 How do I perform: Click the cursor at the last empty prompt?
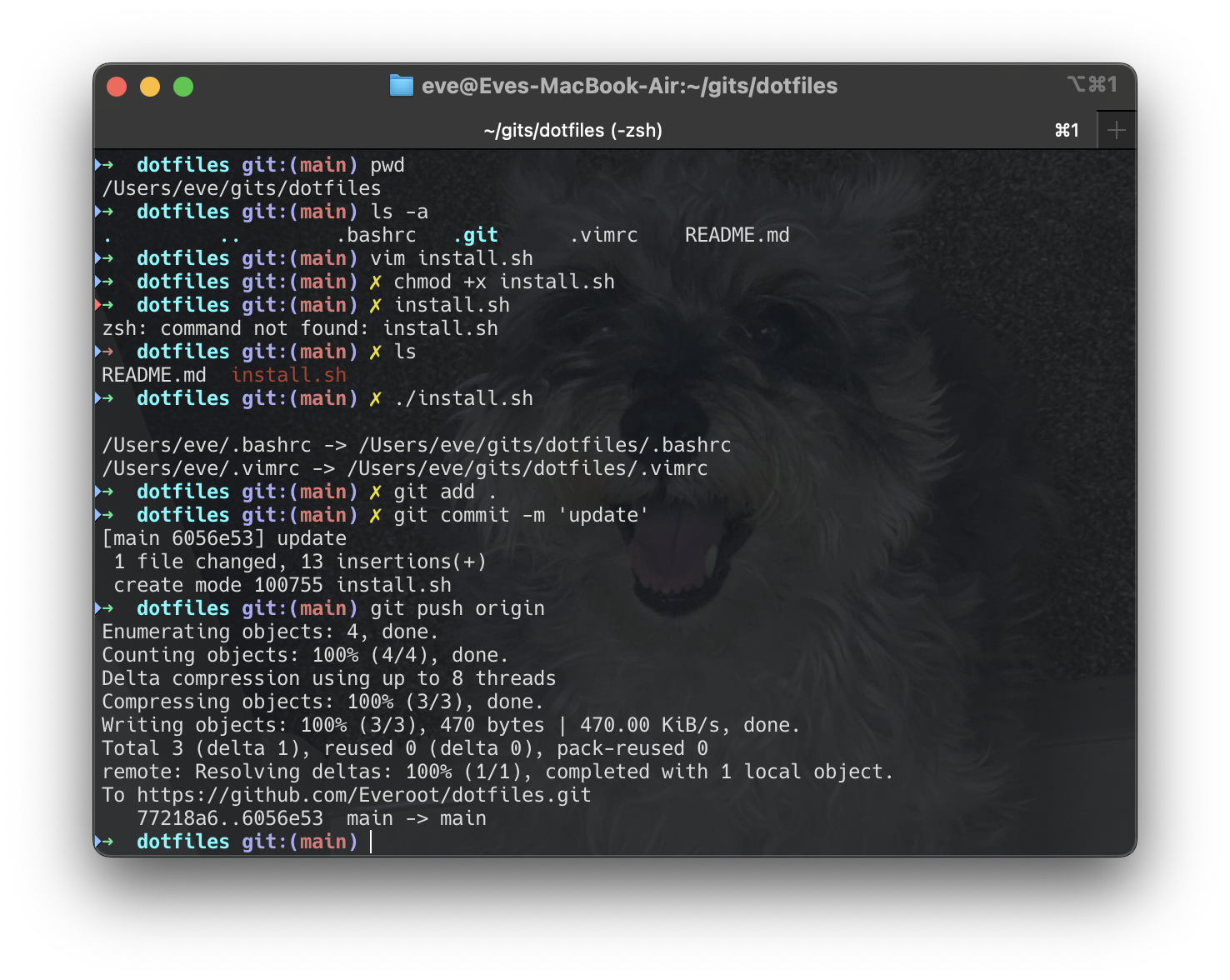371,842
